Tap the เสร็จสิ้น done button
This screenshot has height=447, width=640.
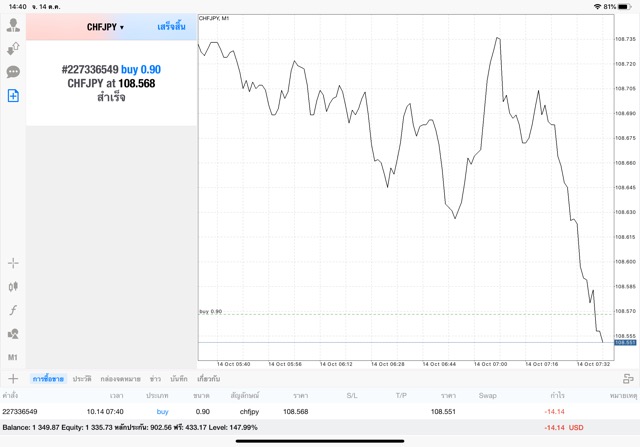point(171,27)
